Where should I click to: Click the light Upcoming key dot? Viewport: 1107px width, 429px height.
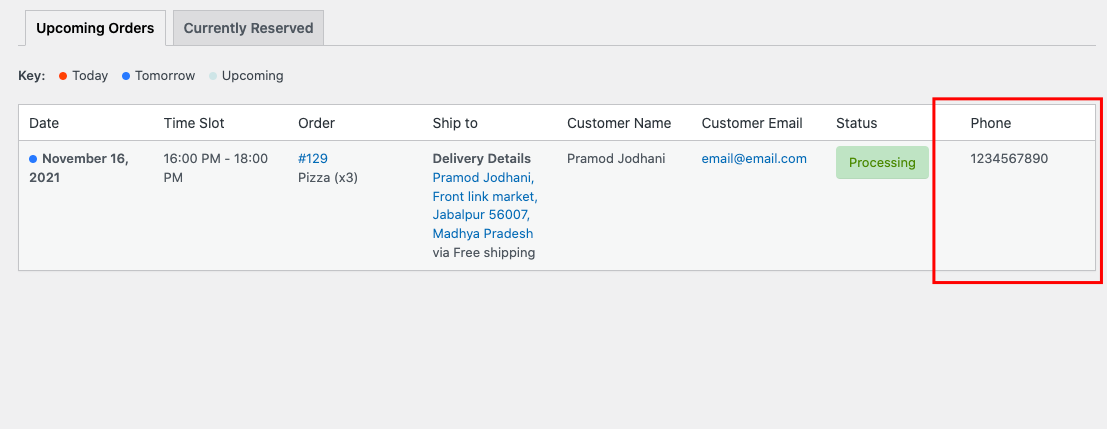pyautogui.click(x=213, y=76)
